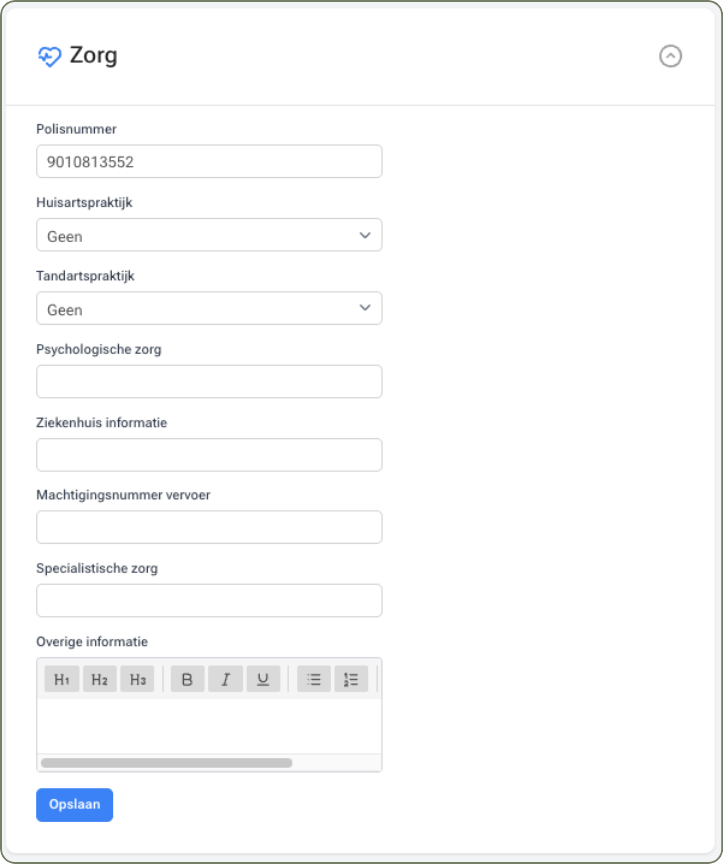Click the editor's horizontal scrollbar
The image size is (724, 864).
click(166, 763)
